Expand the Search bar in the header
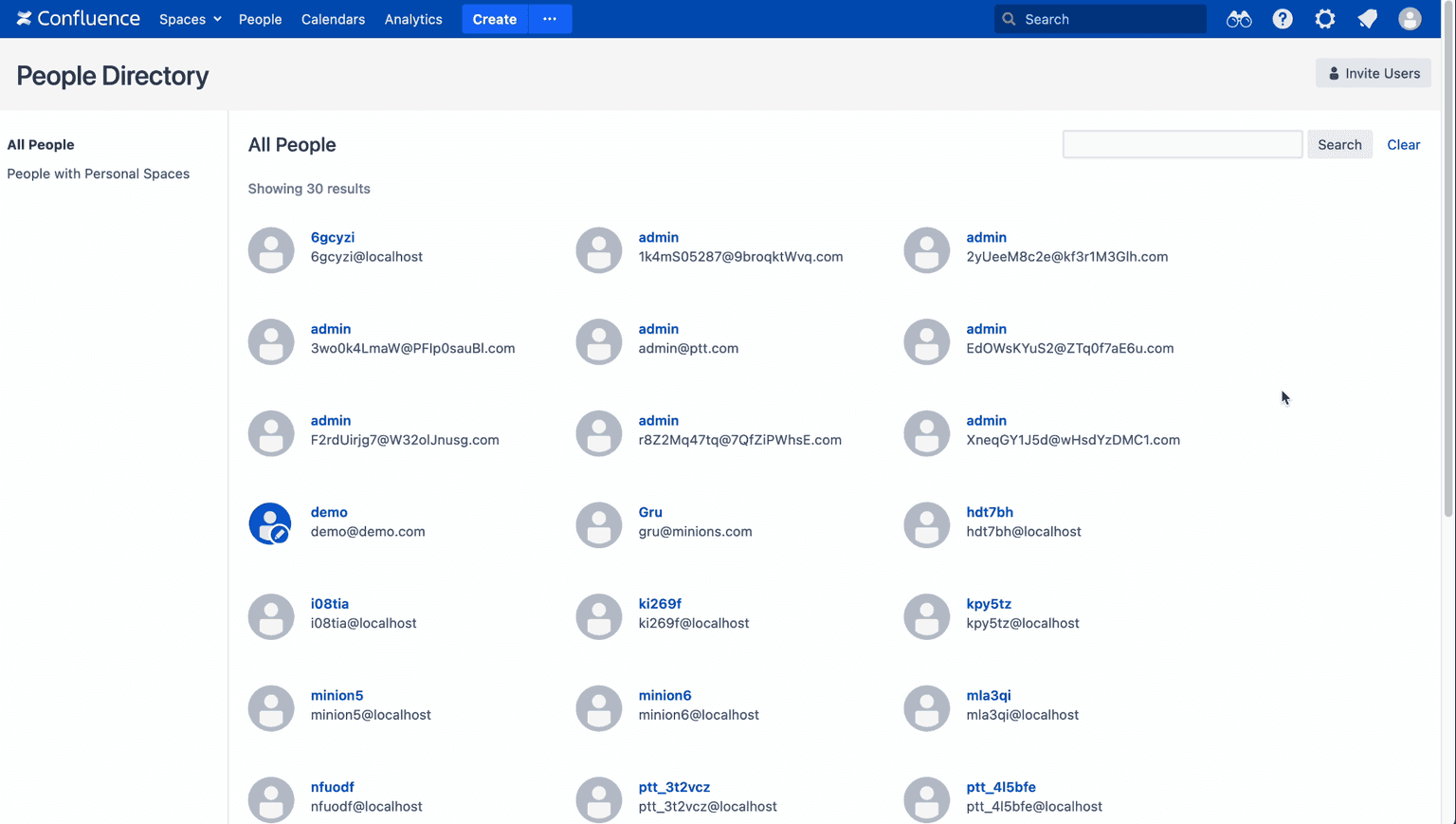Image resolution: width=1456 pixels, height=824 pixels. coord(1100,18)
